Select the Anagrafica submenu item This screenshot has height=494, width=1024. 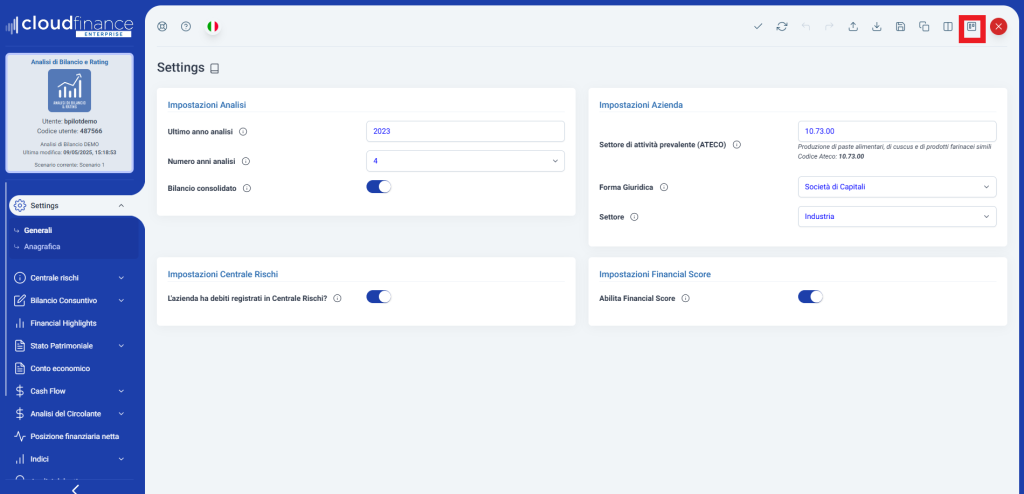click(x=42, y=247)
